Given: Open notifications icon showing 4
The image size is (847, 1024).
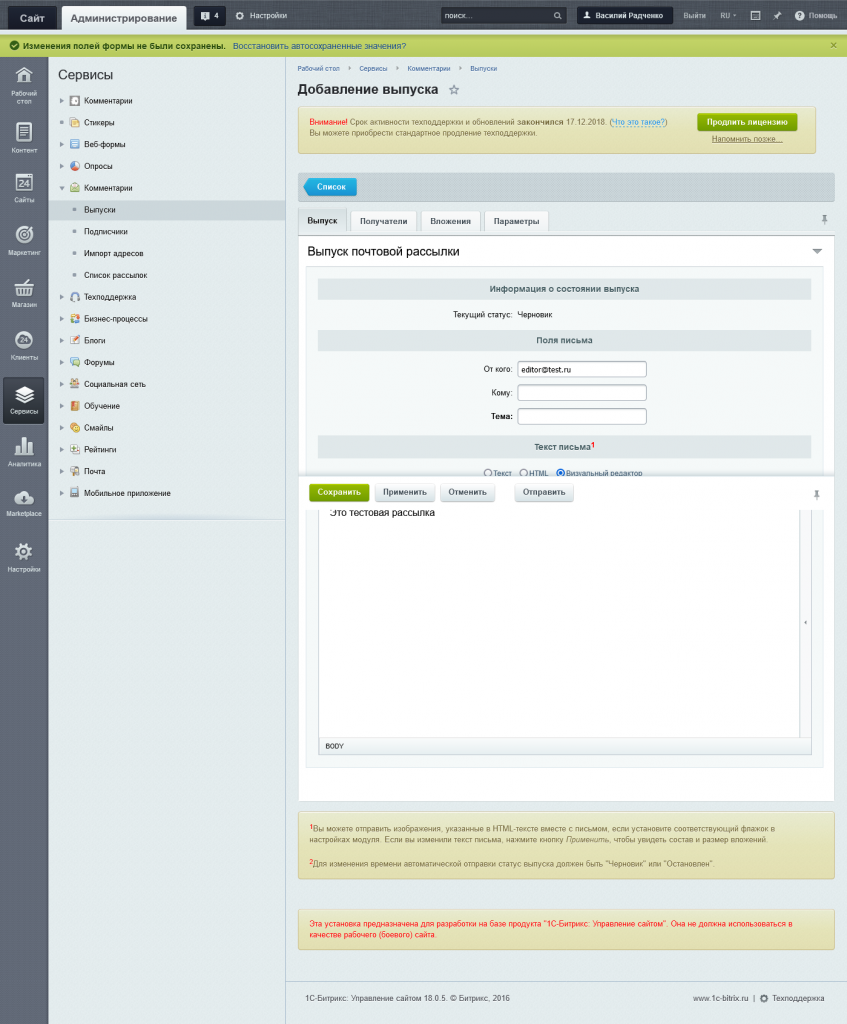Looking at the screenshot, I should (208, 16).
